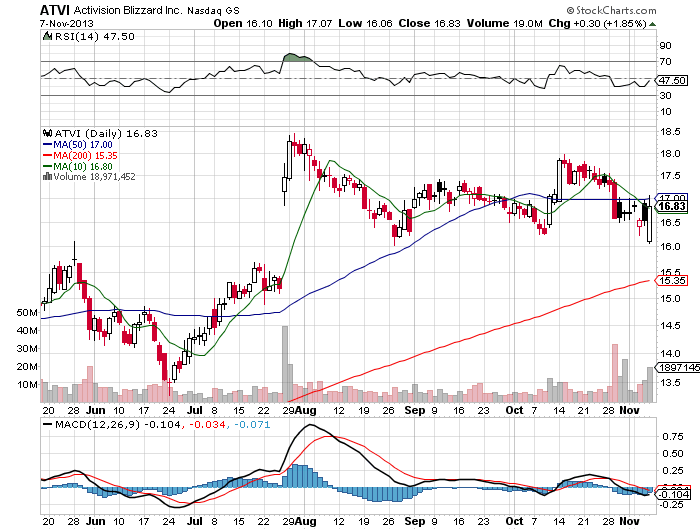Image resolution: width=700 pixels, height=530 pixels.
Task: Click the change value '+0.30 (+1.85%)'
Action: 610,23
